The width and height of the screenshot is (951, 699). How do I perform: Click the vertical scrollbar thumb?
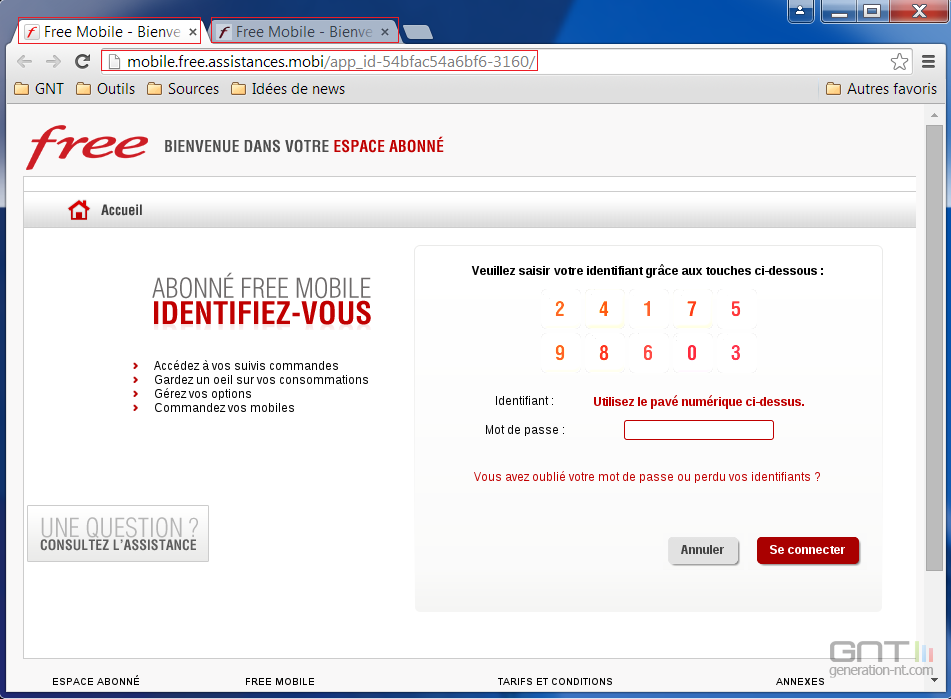click(934, 347)
